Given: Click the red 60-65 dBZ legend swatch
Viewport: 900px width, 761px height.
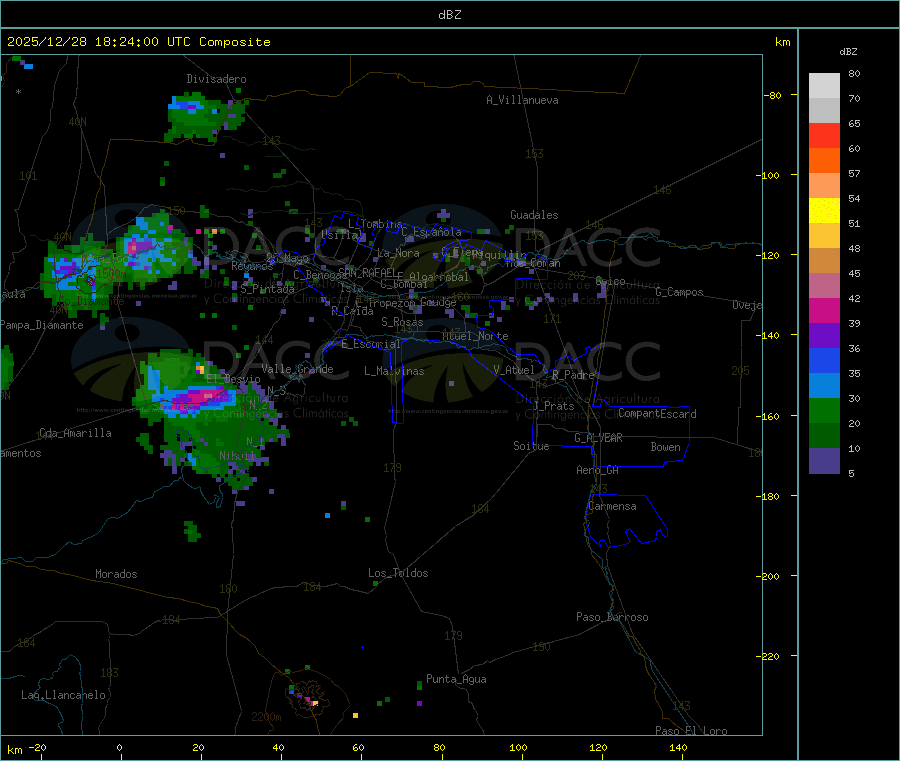Looking at the screenshot, I should (x=824, y=135).
